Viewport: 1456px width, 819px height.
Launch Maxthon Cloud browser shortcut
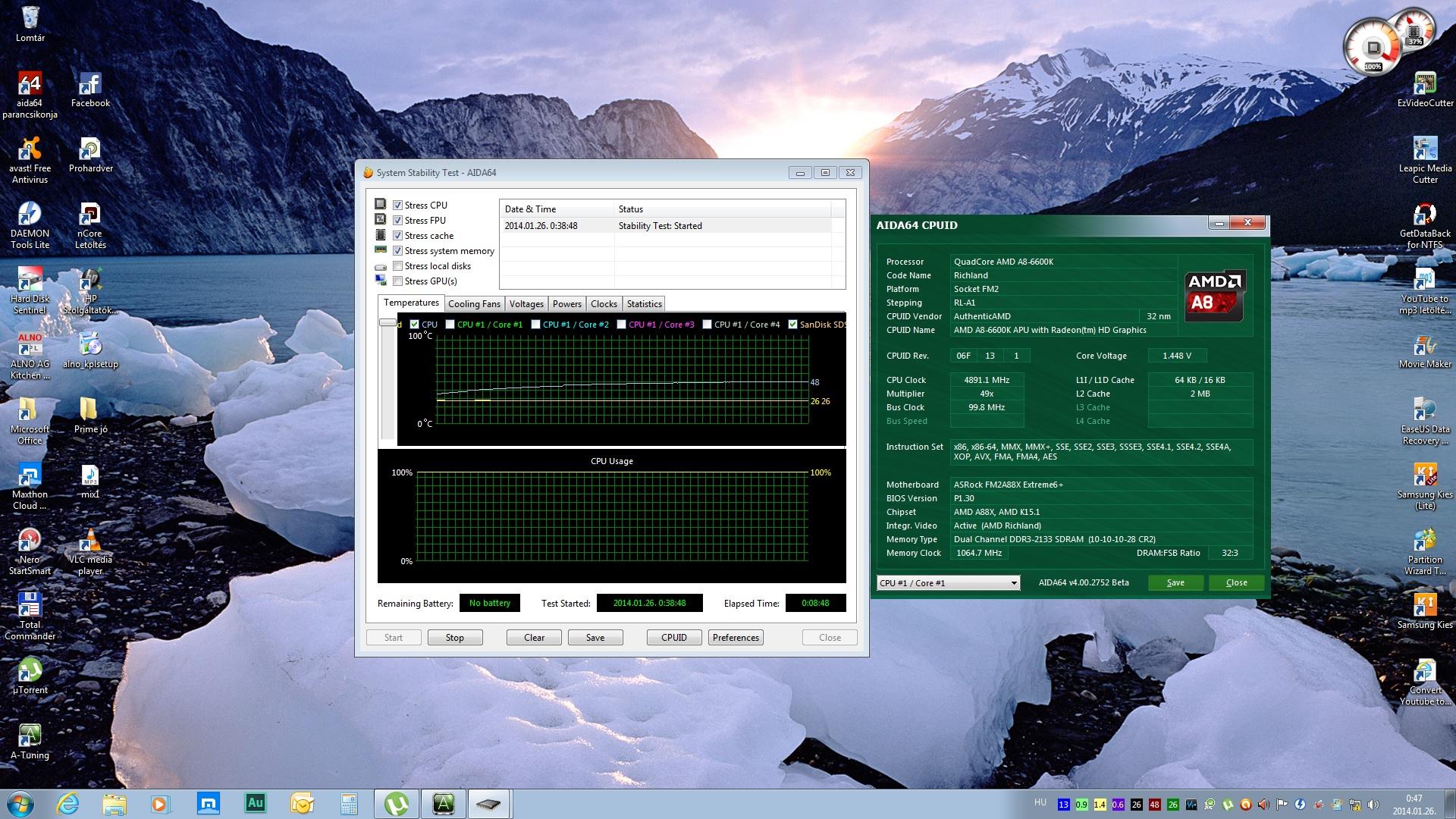pos(30,485)
